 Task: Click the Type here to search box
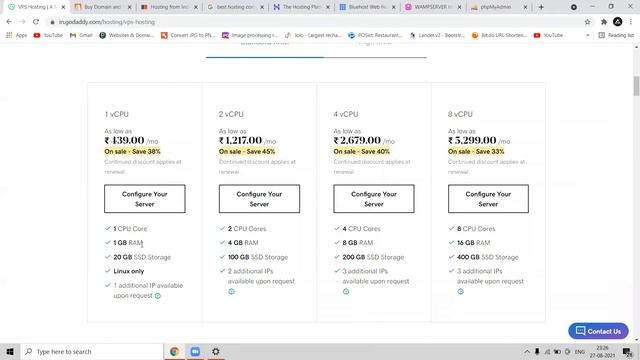(91, 351)
